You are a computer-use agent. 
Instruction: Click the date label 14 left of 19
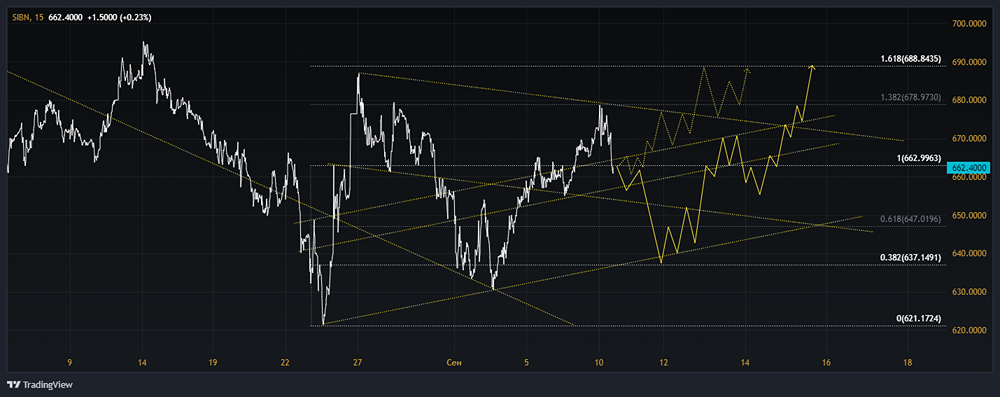click(142, 363)
